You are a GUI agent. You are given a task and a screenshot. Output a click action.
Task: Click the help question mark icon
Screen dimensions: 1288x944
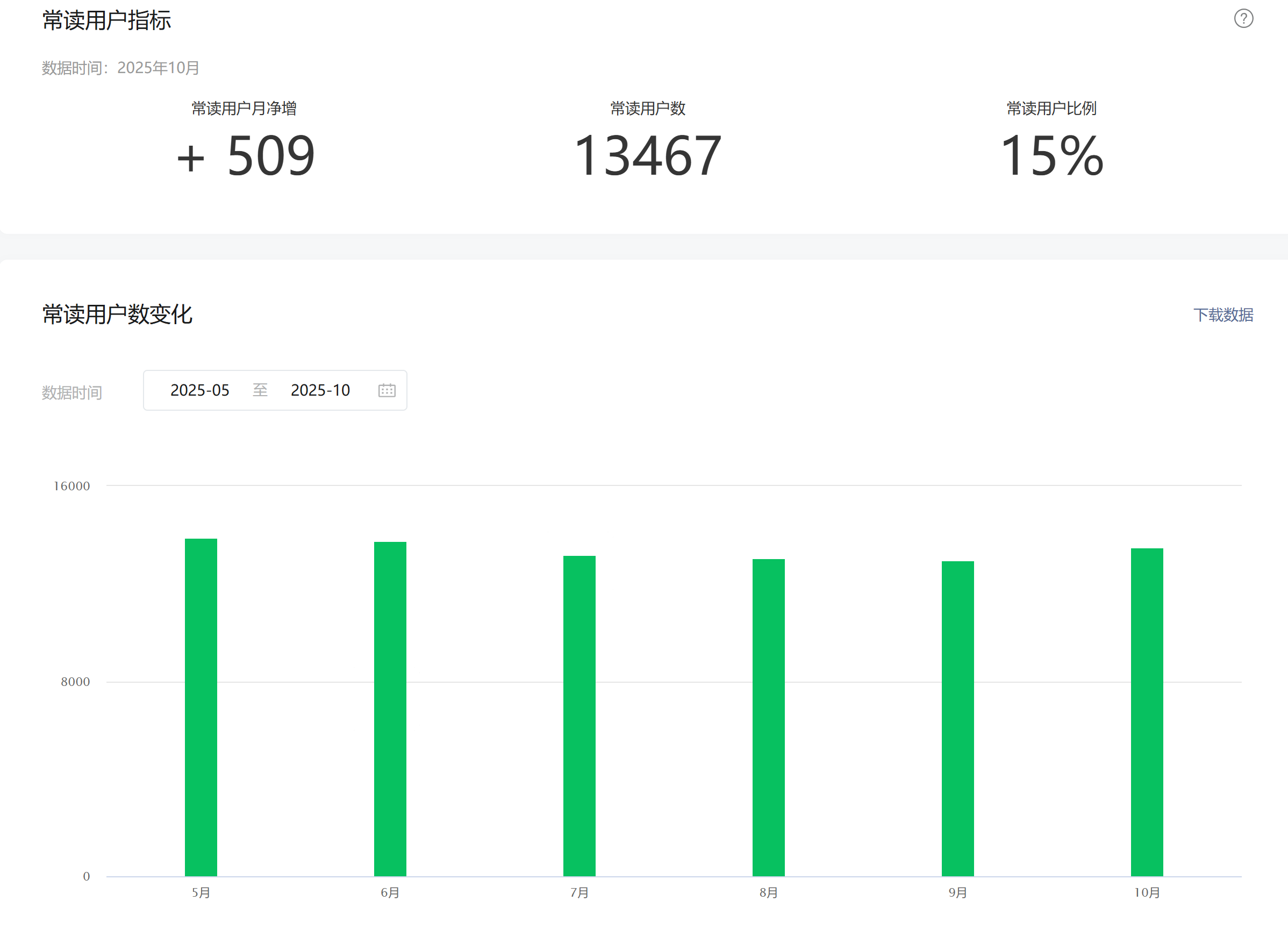tap(1243, 18)
